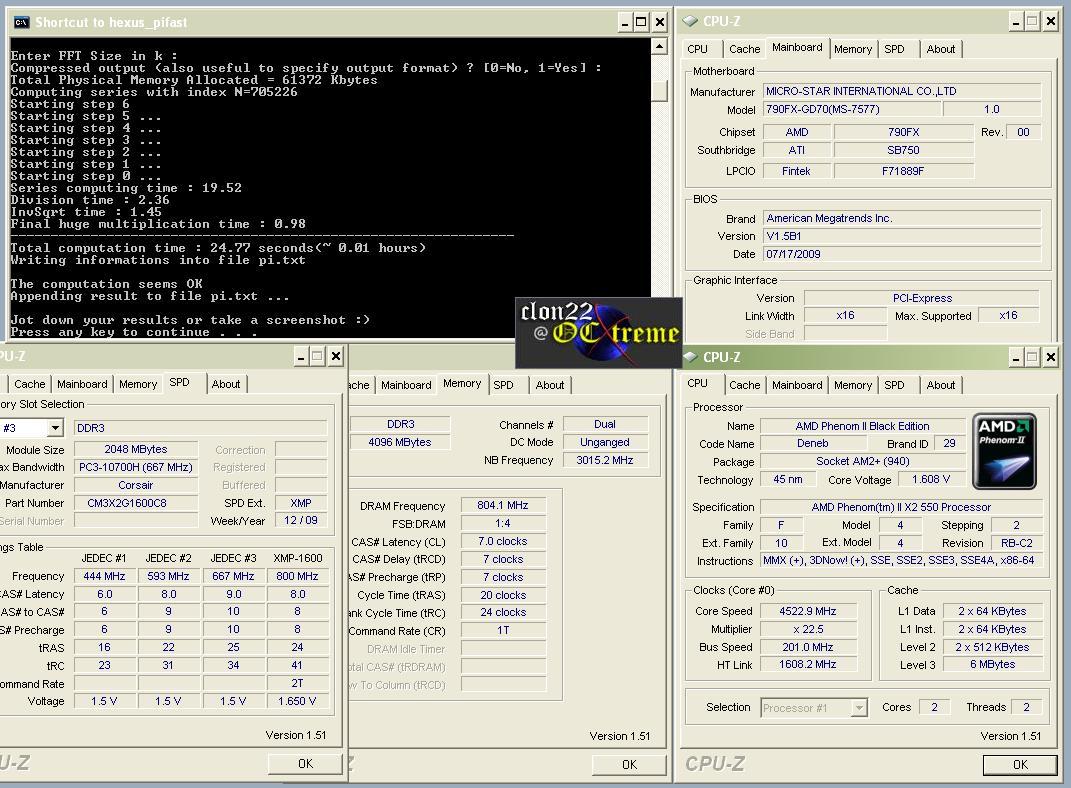Minimize the CPU-Z Mainboard window
This screenshot has width=1071, height=788.
click(x=1016, y=22)
